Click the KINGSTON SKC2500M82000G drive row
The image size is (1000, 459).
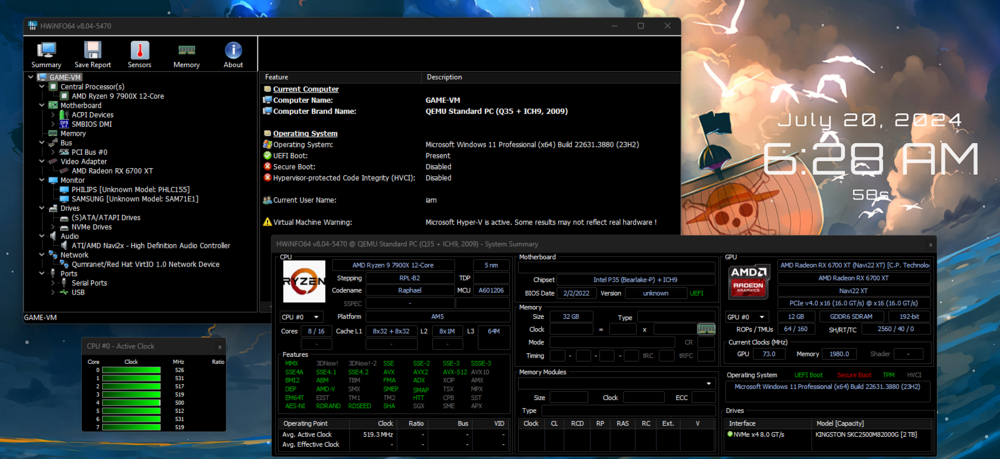point(830,434)
